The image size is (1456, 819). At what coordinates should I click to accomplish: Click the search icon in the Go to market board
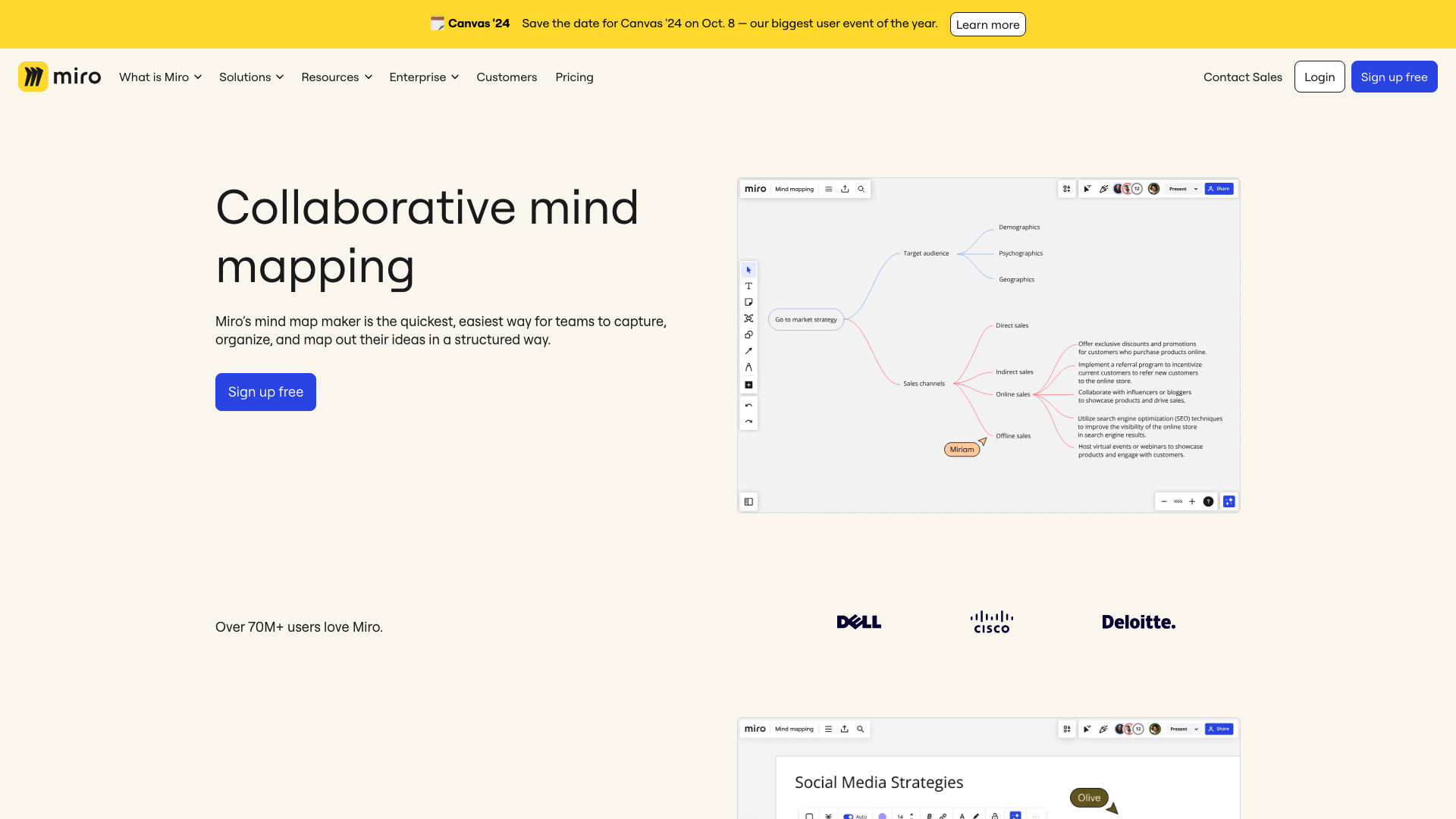click(x=861, y=189)
